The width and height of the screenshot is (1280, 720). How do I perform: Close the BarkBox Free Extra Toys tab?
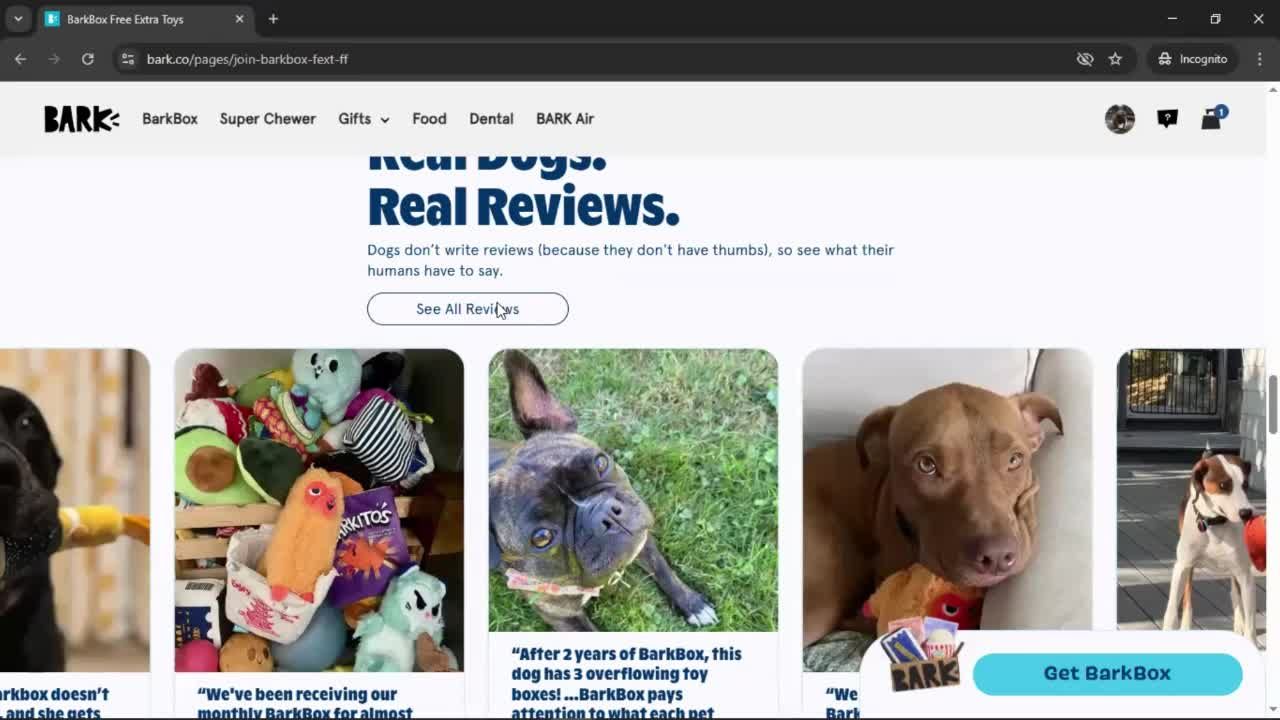point(239,19)
